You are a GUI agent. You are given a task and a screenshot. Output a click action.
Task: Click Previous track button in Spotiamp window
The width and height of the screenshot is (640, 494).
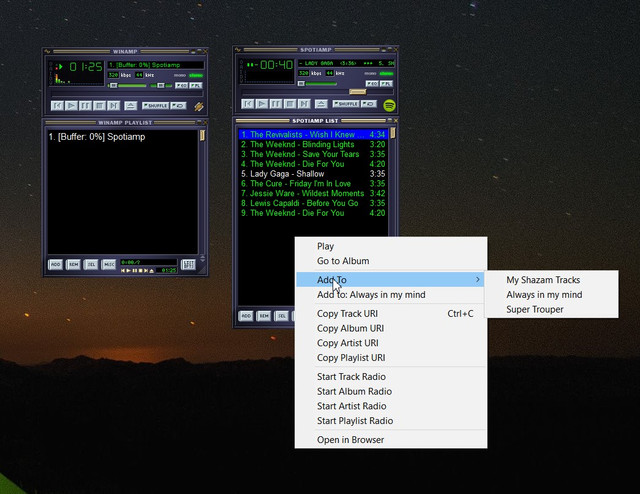coord(248,104)
